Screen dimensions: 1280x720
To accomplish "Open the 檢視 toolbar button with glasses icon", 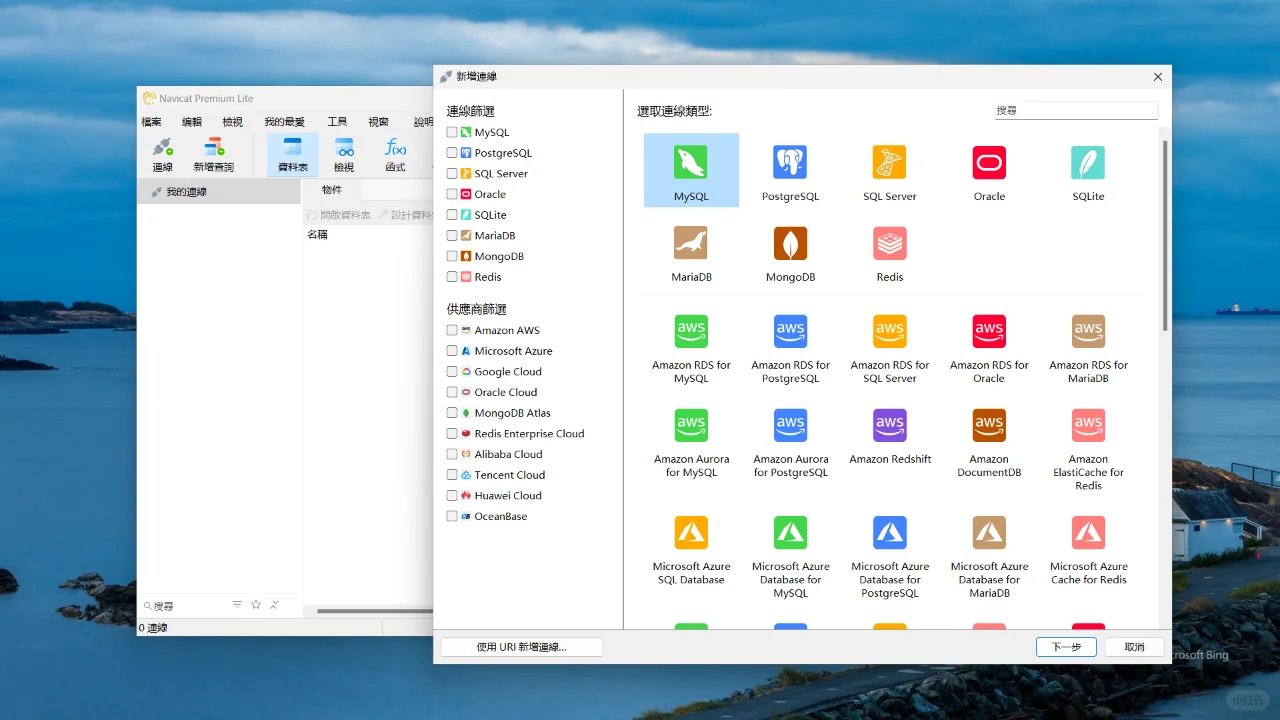I will [x=344, y=155].
